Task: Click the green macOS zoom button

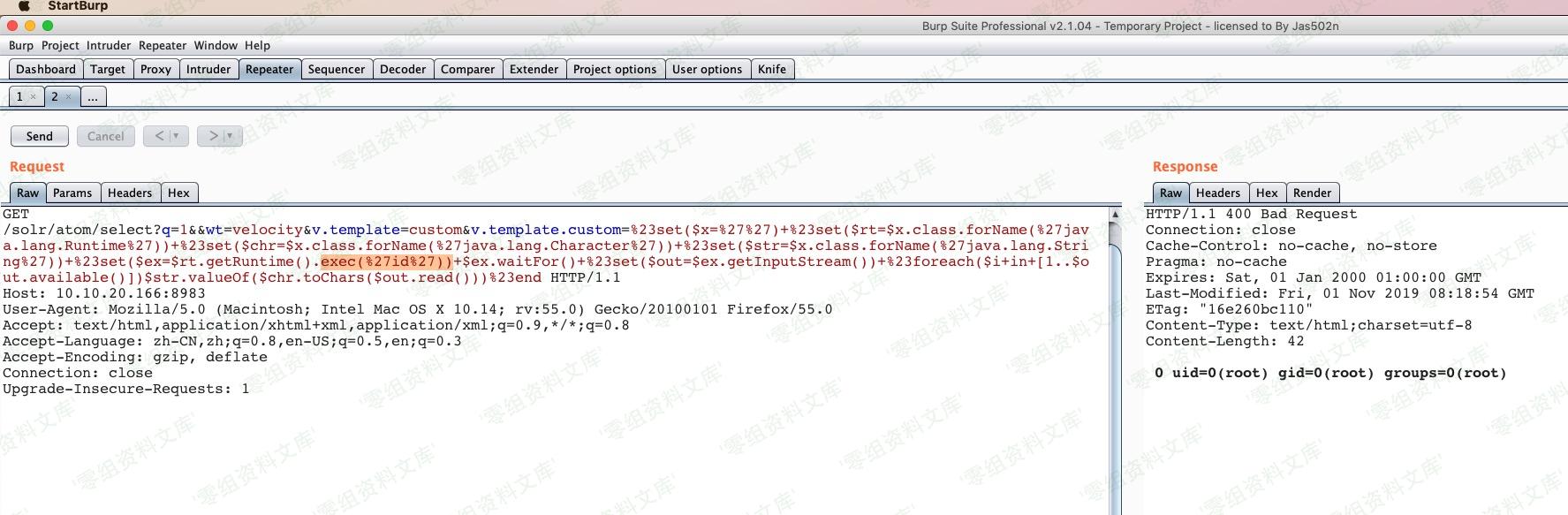Action: pos(48,26)
